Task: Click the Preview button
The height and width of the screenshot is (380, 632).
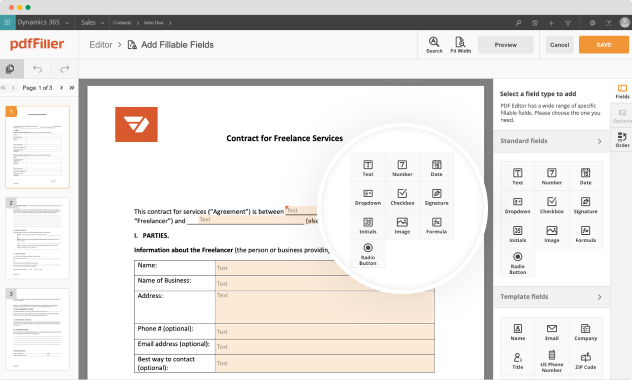Action: (x=505, y=45)
